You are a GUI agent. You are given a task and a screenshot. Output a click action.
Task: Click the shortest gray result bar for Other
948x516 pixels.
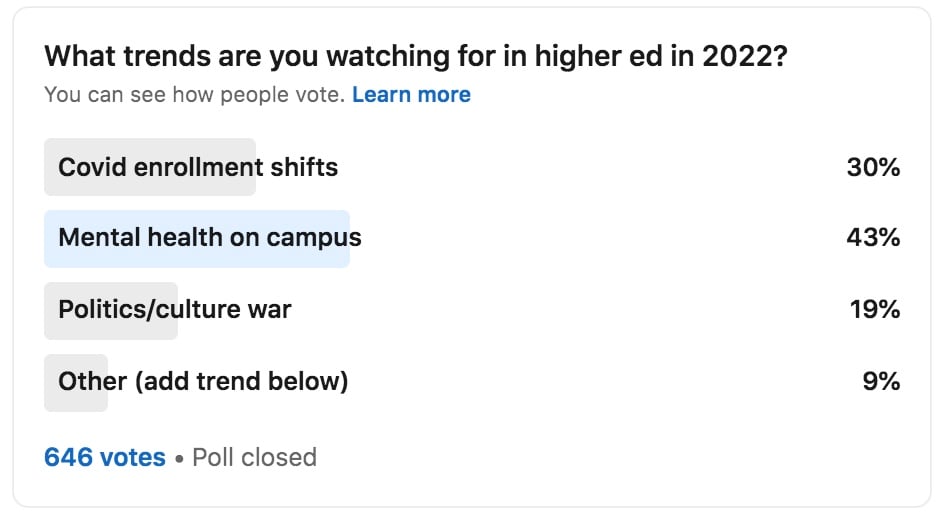[76, 383]
